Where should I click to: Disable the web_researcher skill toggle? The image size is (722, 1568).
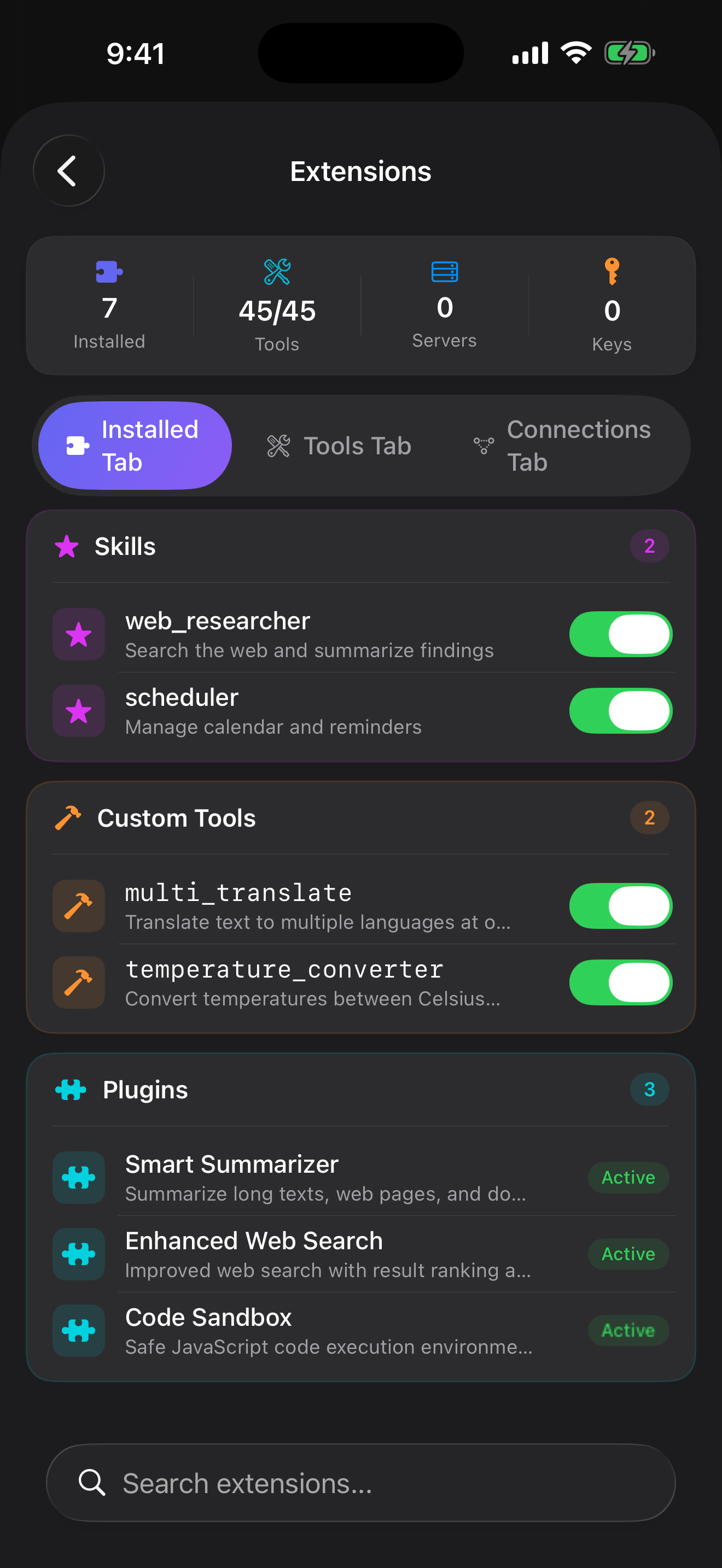pyautogui.click(x=620, y=634)
